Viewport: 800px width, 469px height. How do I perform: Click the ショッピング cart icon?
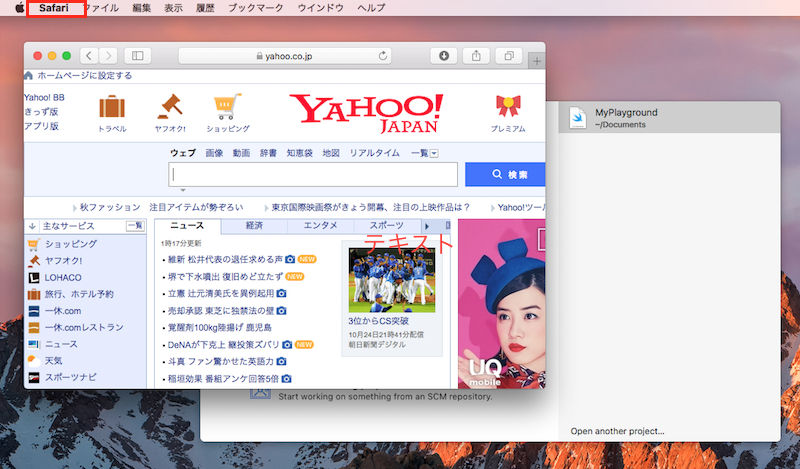[227, 107]
